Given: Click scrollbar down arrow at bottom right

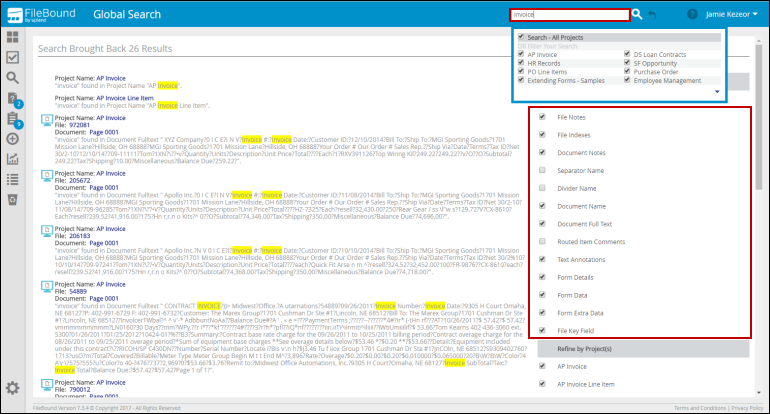Looking at the screenshot, I should pyautogui.click(x=759, y=393).
